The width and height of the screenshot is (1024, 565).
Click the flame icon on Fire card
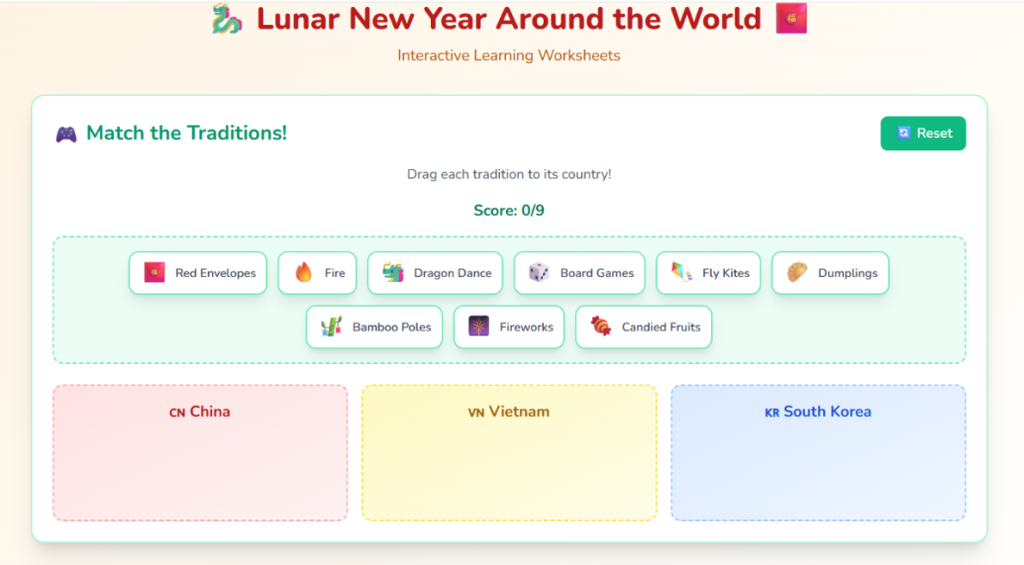(304, 272)
